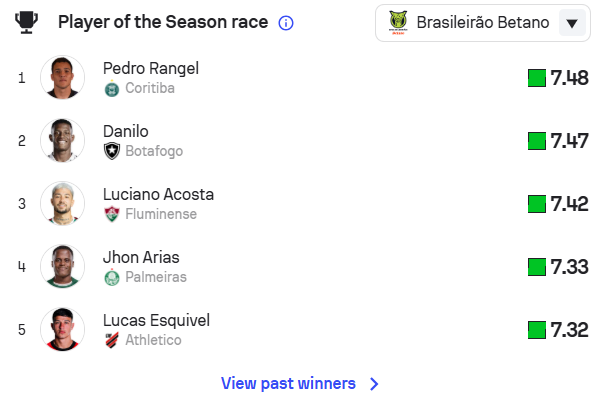Click the green square beside rating 7.32
Viewport: 605px width, 408px height.
(x=536, y=329)
